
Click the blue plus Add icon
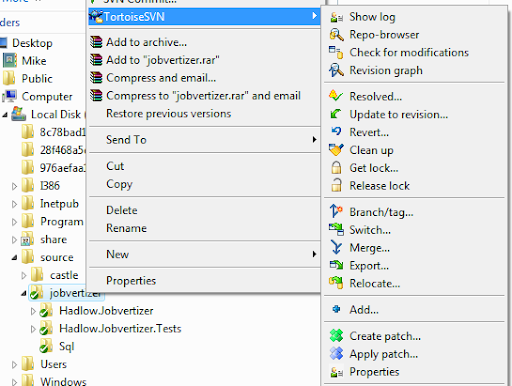click(336, 309)
